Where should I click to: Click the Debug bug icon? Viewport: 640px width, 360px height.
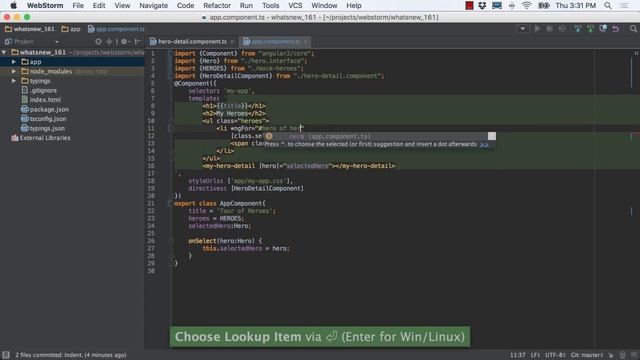pyautogui.click(x=549, y=29)
